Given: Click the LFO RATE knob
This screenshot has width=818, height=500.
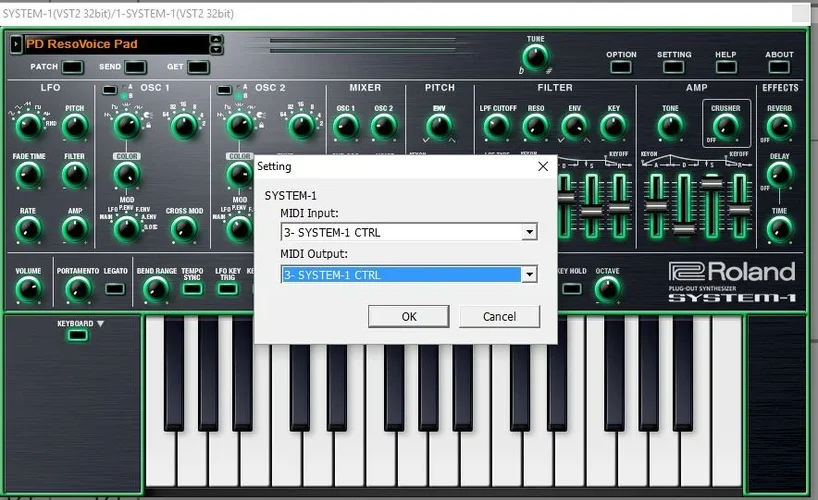Looking at the screenshot, I should 28,229.
